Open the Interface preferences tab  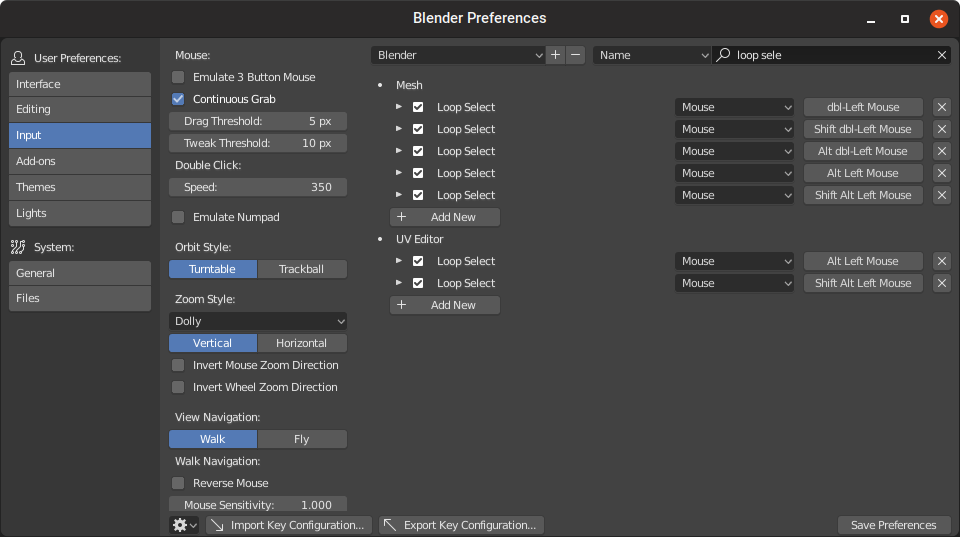[x=80, y=84]
